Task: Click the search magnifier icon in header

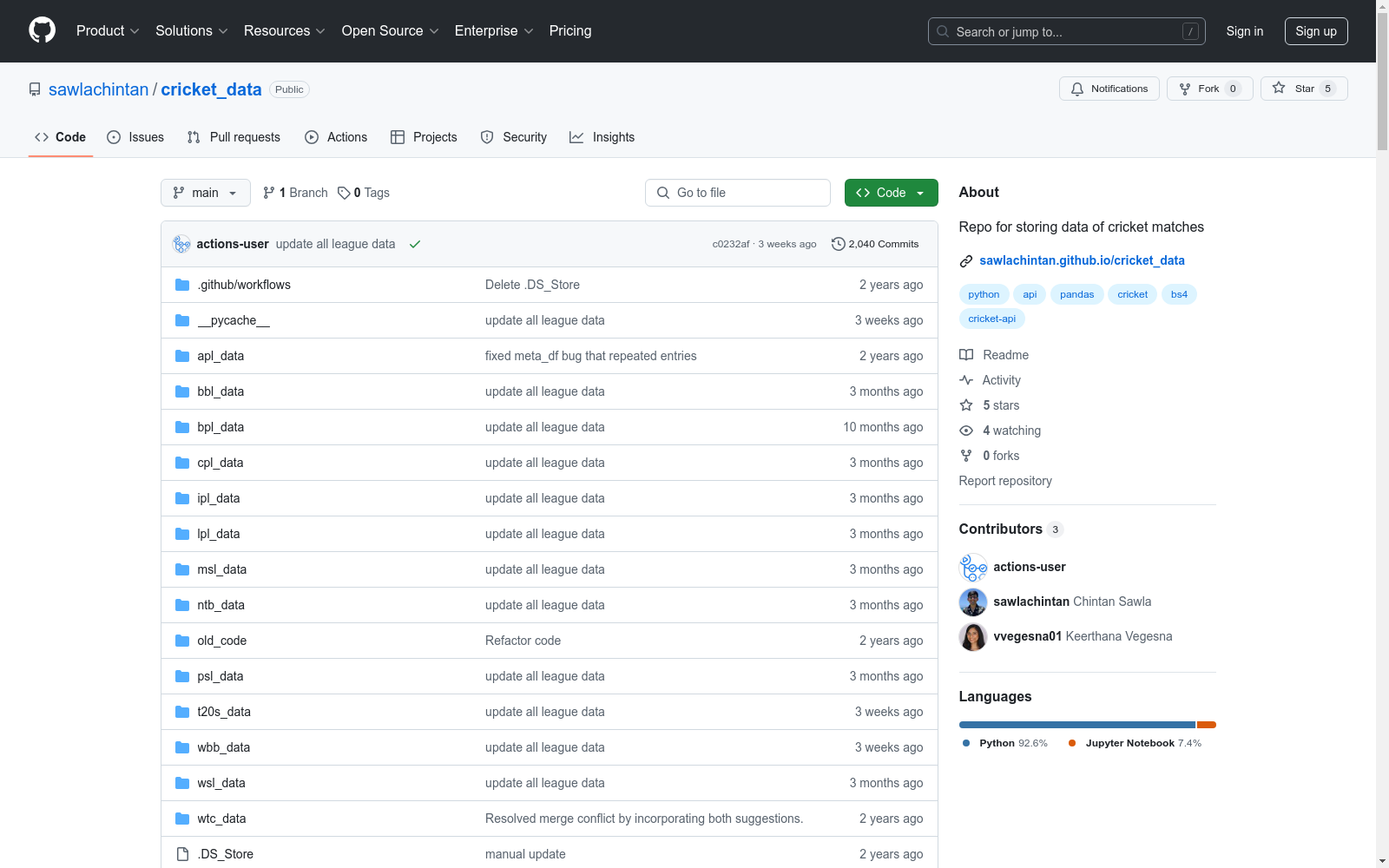Action: 943,31
